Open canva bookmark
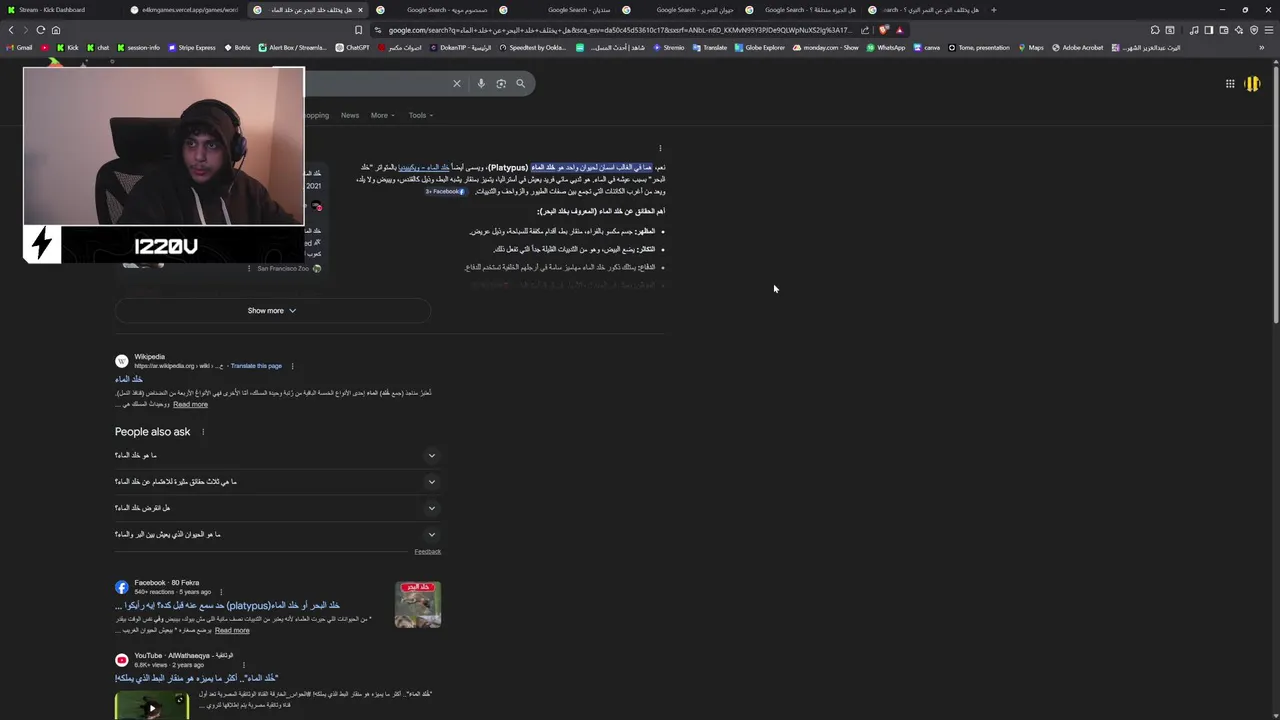 (x=926, y=47)
